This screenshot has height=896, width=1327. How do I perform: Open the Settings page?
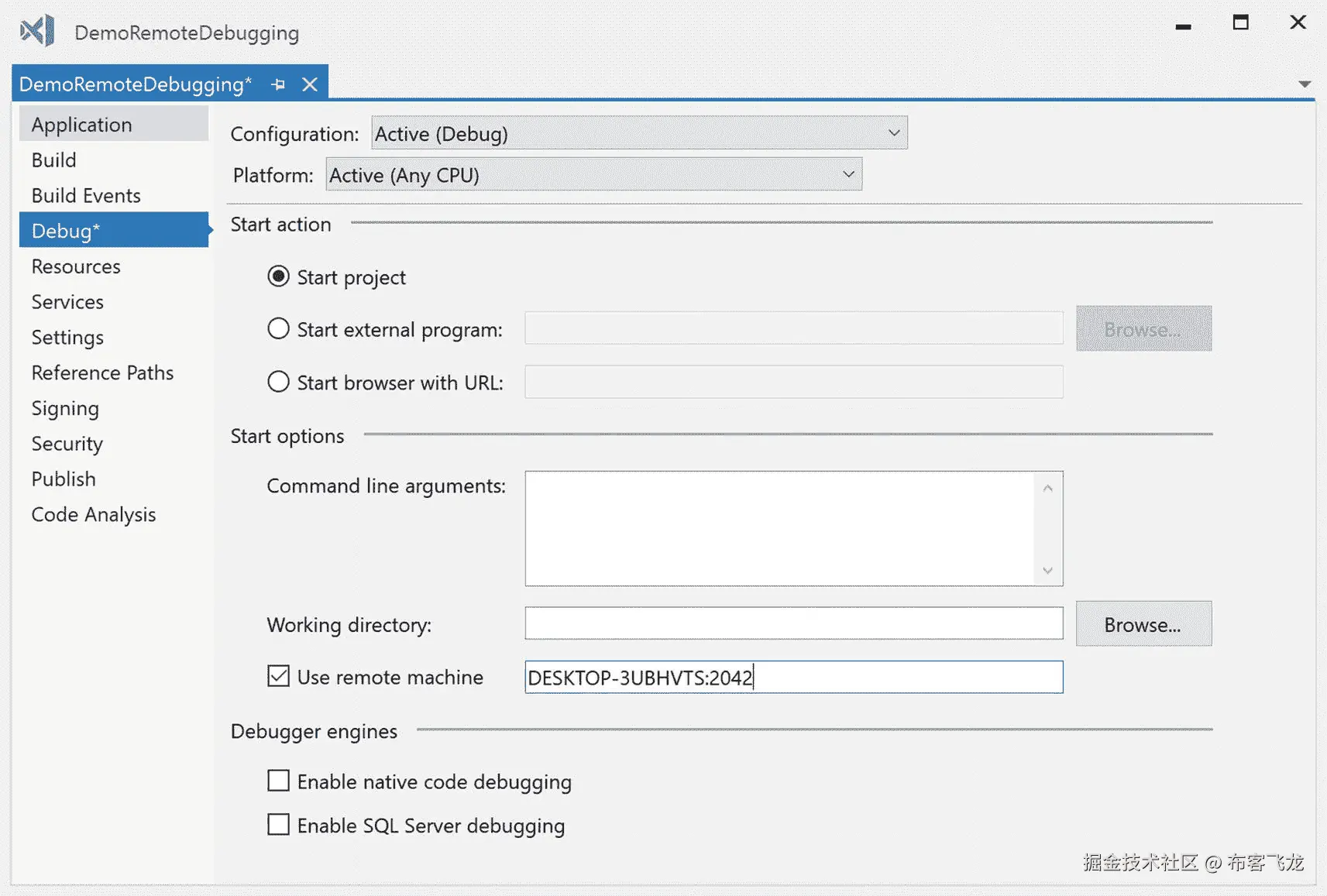114,337
